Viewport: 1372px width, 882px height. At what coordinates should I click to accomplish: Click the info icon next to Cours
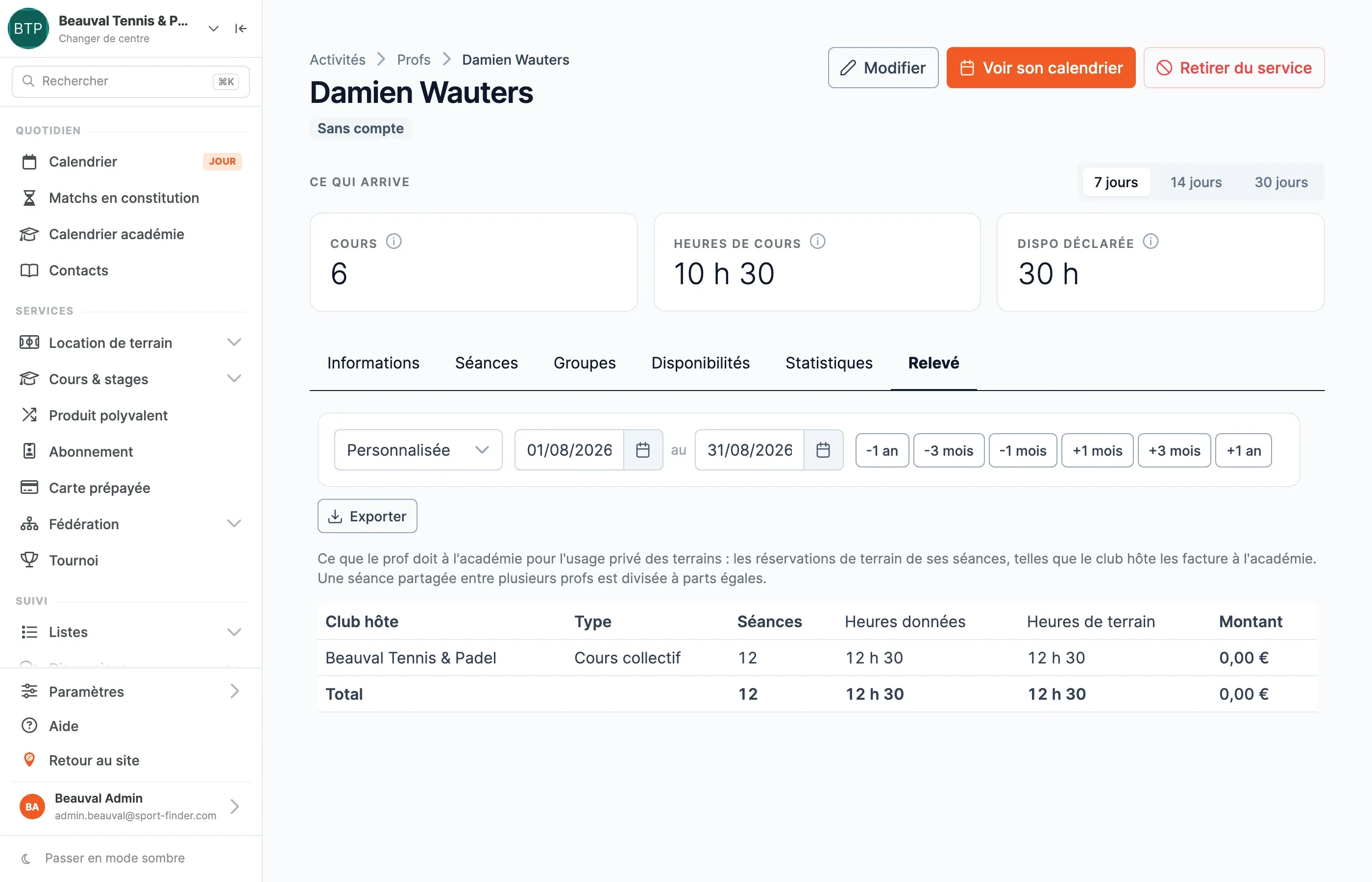394,242
